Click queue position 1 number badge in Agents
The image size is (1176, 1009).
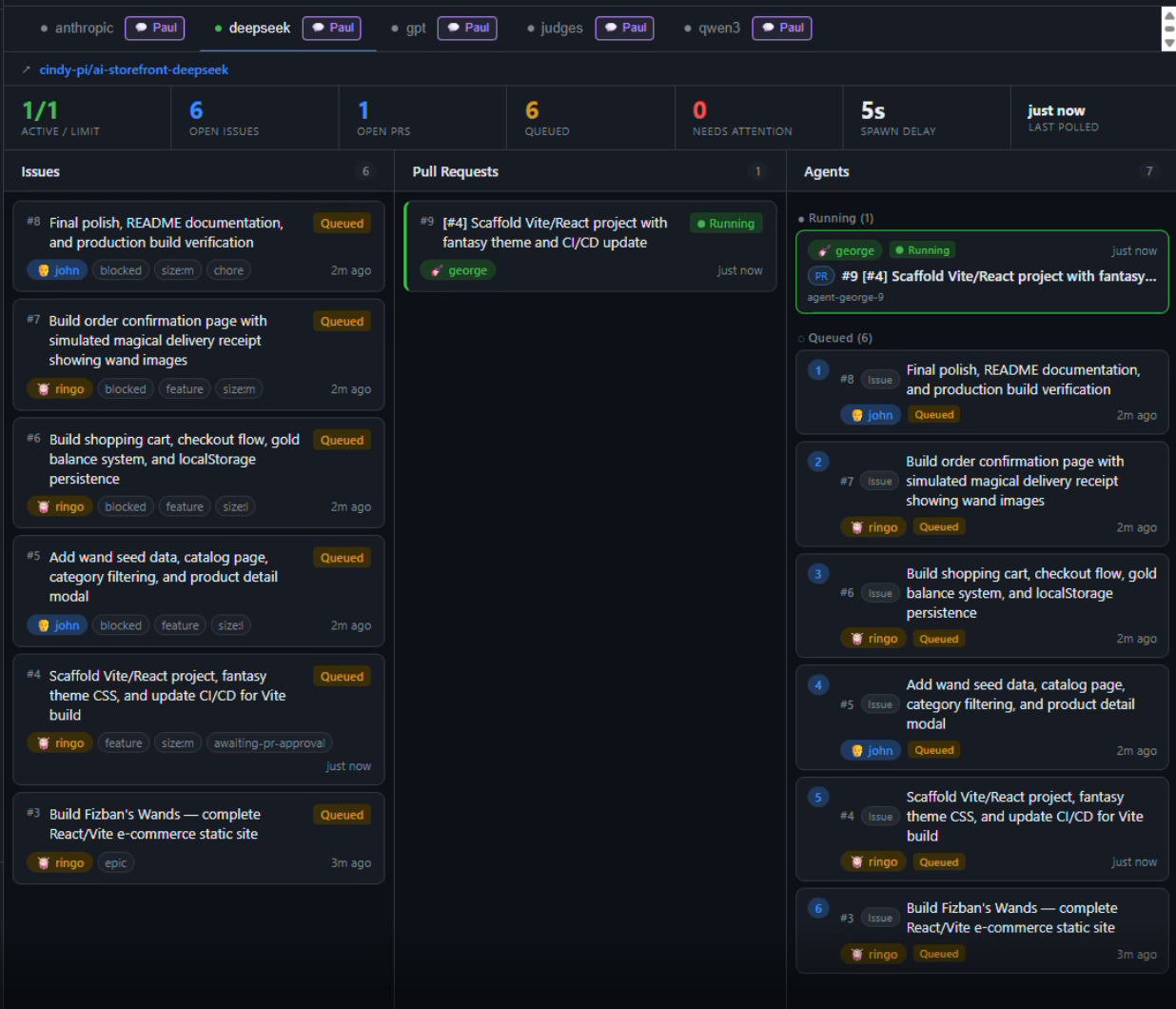click(818, 369)
